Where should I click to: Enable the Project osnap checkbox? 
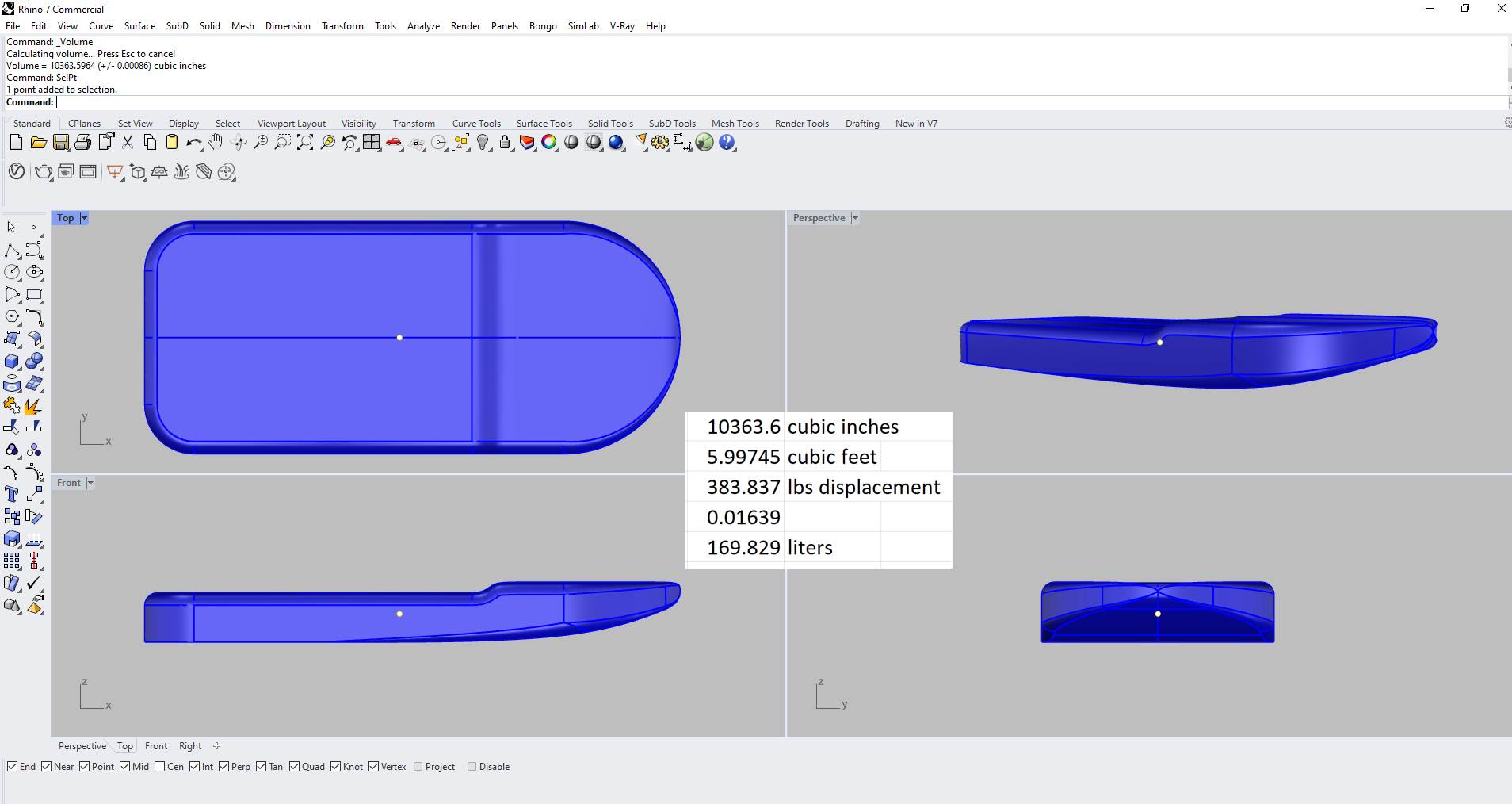click(418, 767)
